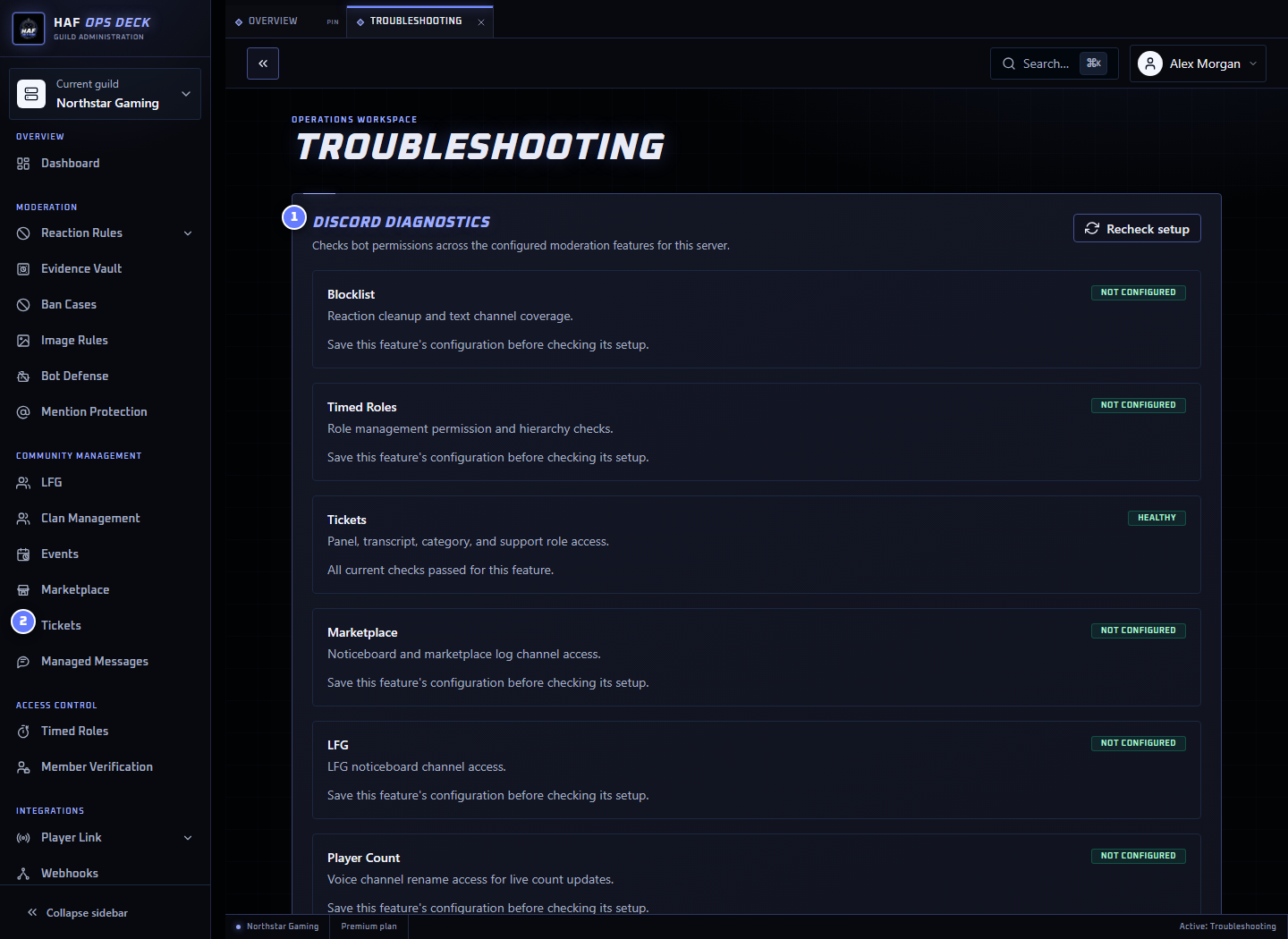Click the Discord Diagnostics heading

(x=402, y=222)
